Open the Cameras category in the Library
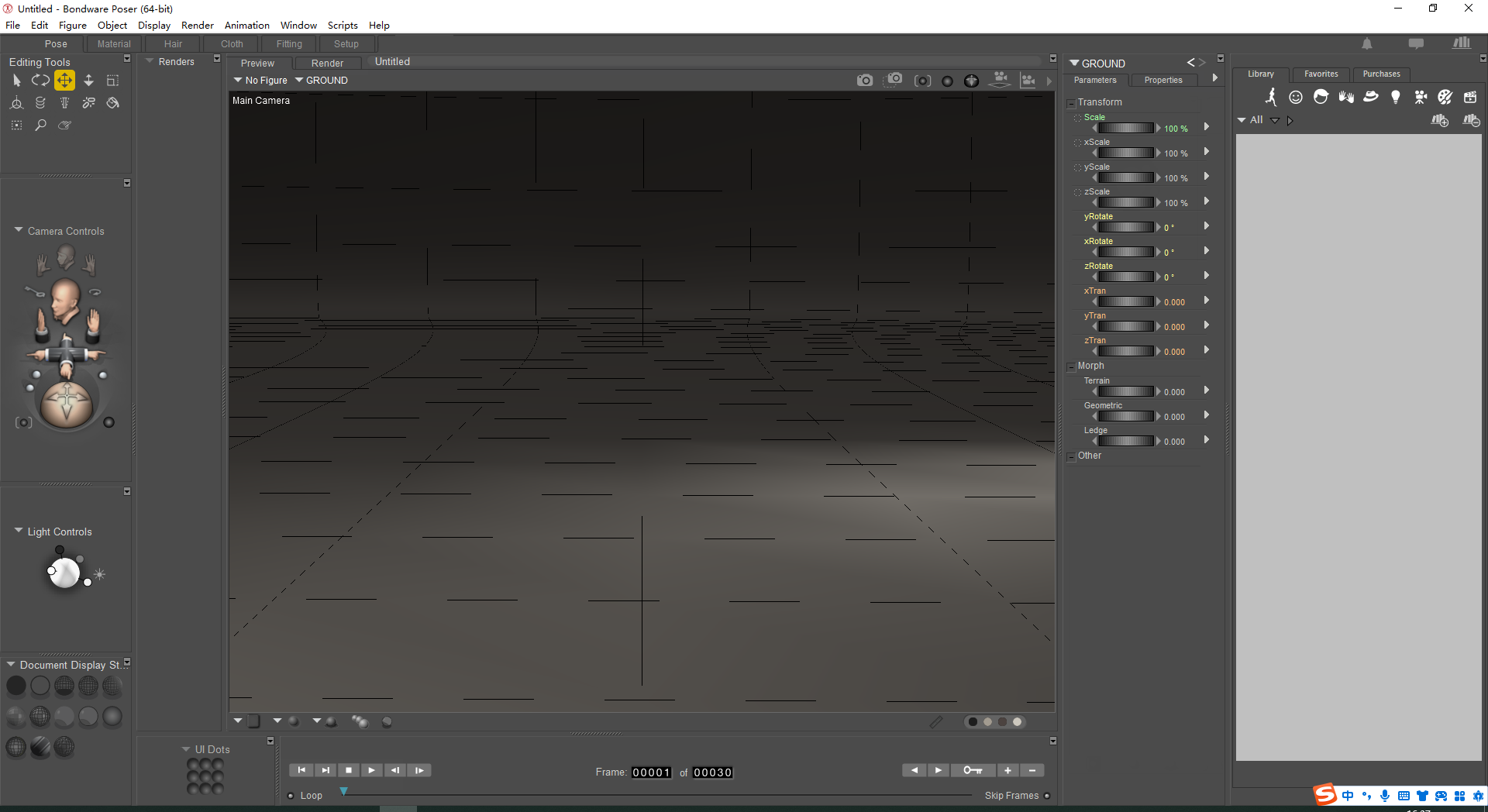Image resolution: width=1488 pixels, height=812 pixels. point(1421,97)
